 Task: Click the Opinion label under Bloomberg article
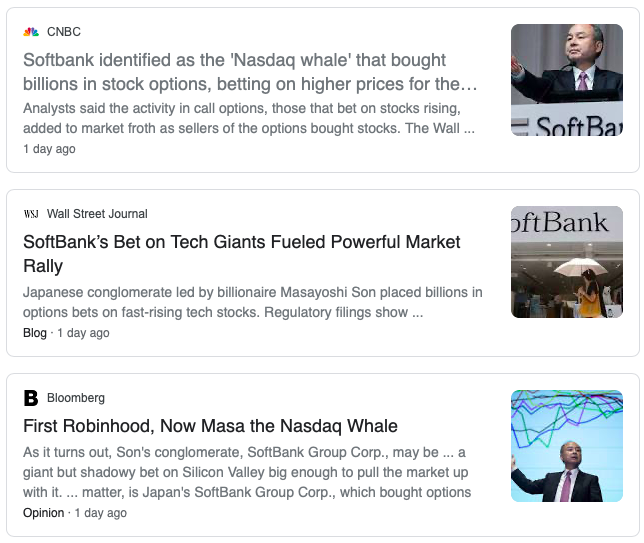[44, 513]
